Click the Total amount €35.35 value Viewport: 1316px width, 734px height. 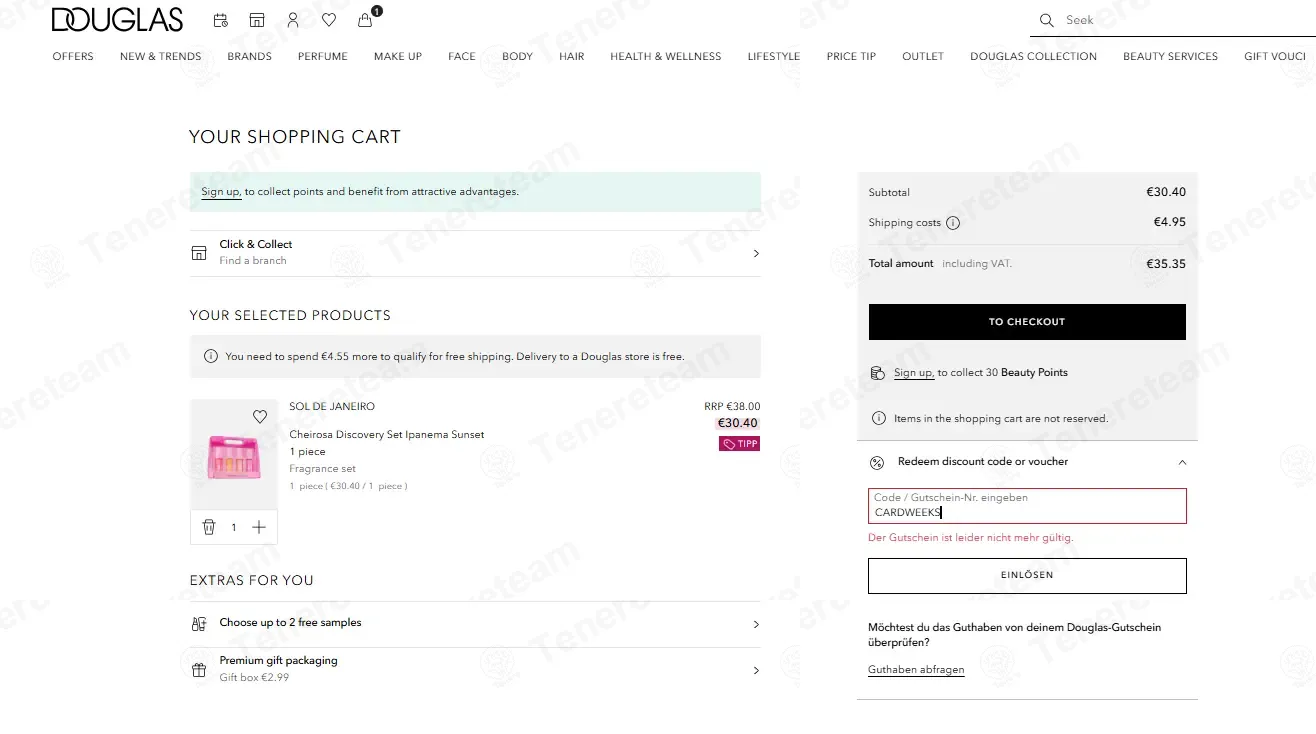coord(1166,264)
